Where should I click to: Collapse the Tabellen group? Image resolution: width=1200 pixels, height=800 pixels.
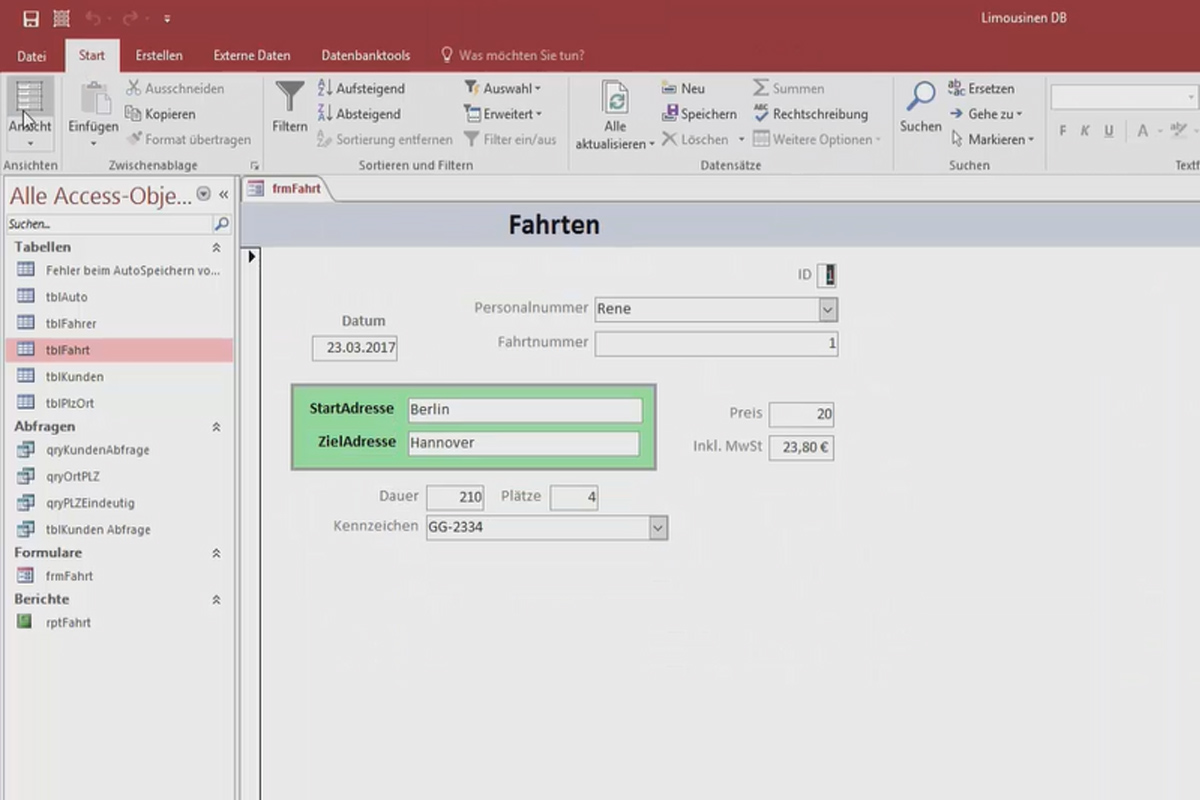click(x=216, y=247)
